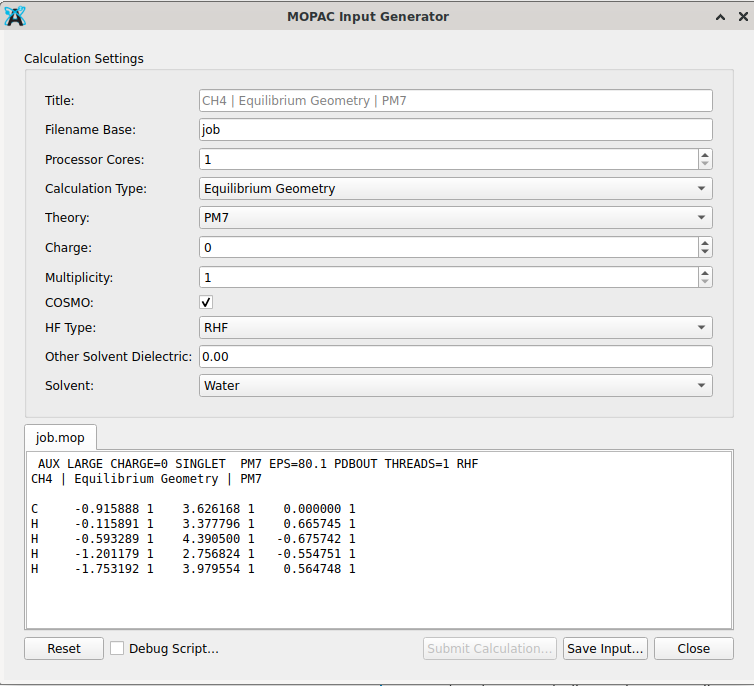Click the COSMO label
This screenshot has height=686, width=754.
[69, 303]
